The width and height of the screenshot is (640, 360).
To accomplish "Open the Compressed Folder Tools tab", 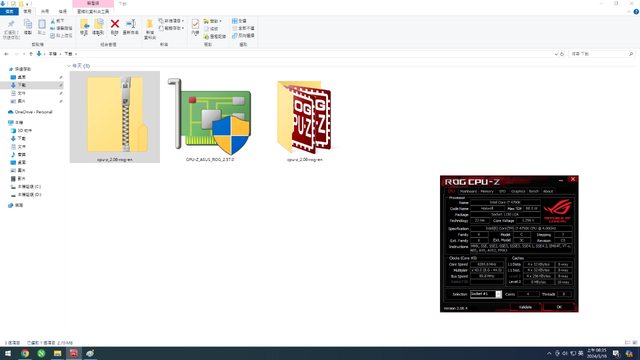I will coord(93,11).
